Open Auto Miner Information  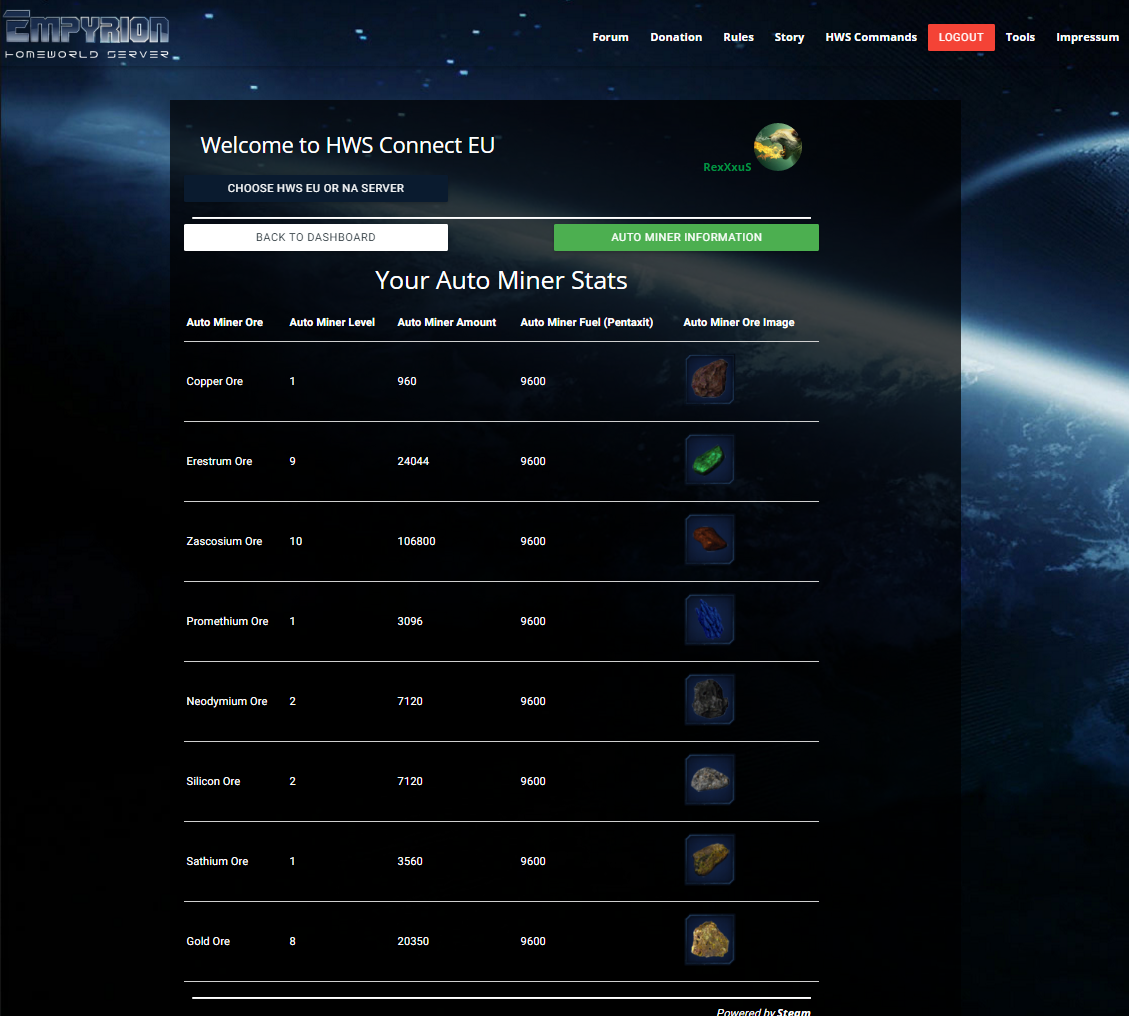coord(685,237)
